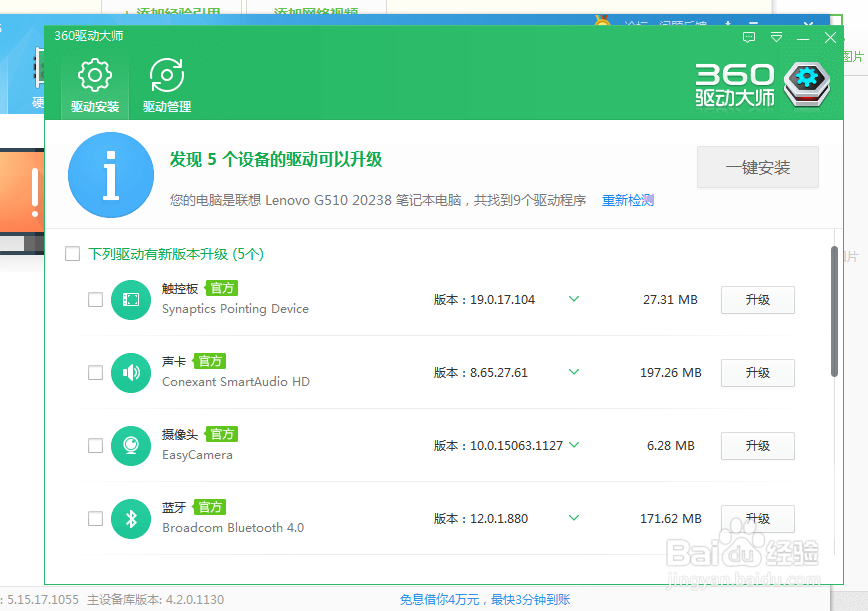Click the 官方 badge next to 声卡
Image resolution: width=868 pixels, height=611 pixels.
[x=209, y=361]
